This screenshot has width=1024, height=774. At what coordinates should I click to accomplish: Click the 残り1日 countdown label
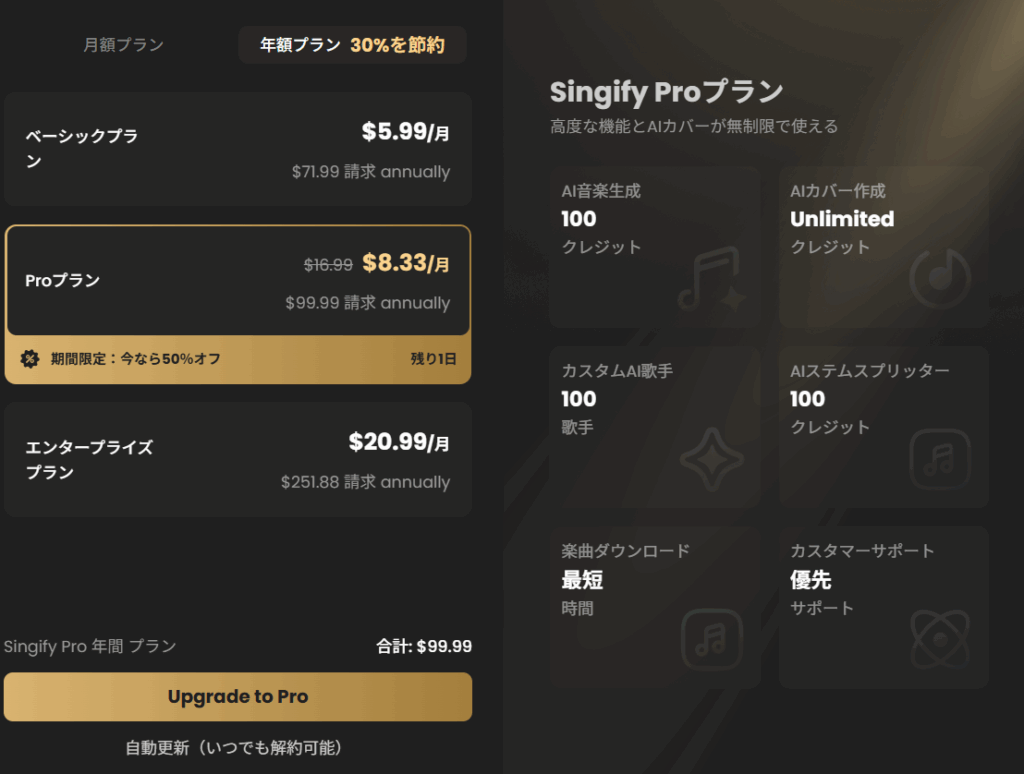pos(433,359)
